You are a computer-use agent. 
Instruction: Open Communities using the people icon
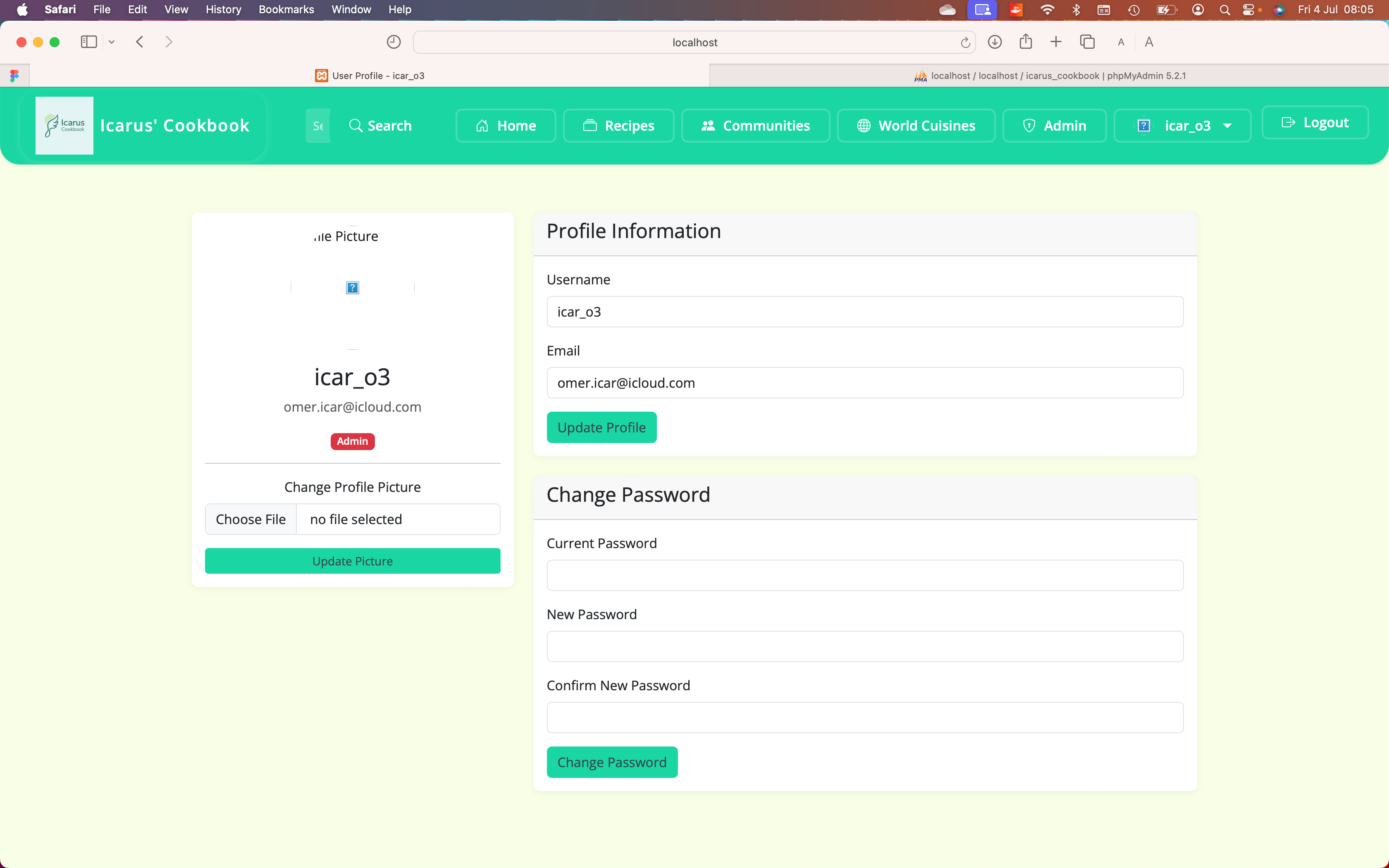(x=707, y=125)
